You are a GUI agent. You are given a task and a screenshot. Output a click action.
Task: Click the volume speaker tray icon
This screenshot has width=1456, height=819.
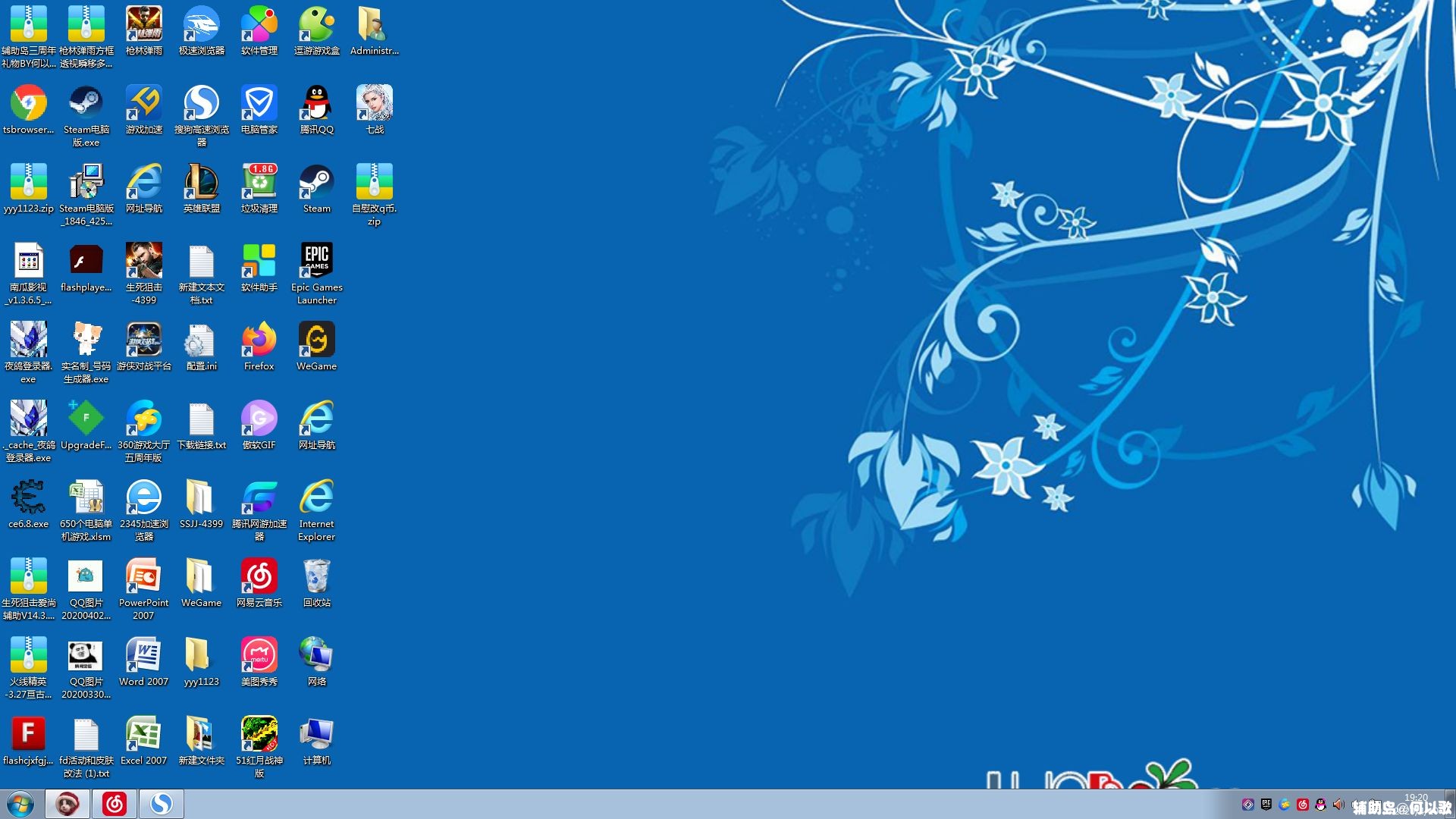tap(1338, 805)
